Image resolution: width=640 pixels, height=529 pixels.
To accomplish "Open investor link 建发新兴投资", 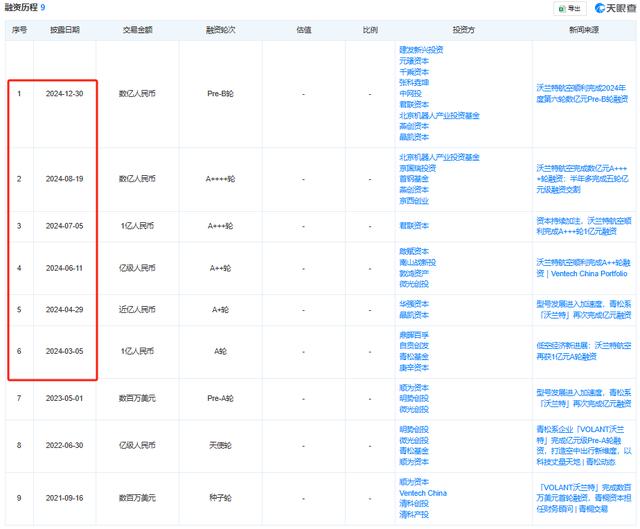I will [x=421, y=50].
